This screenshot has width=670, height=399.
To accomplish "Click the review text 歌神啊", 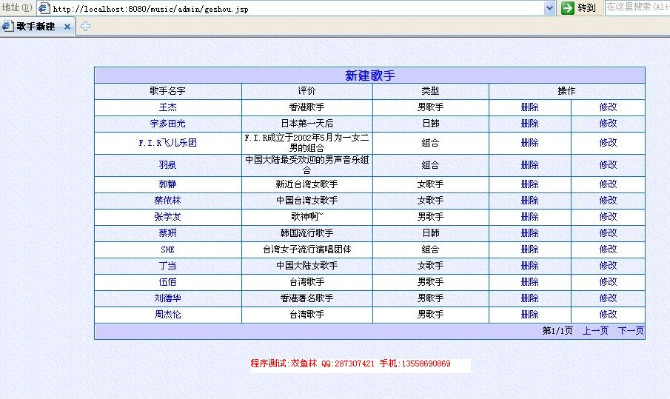I will click(307, 217).
